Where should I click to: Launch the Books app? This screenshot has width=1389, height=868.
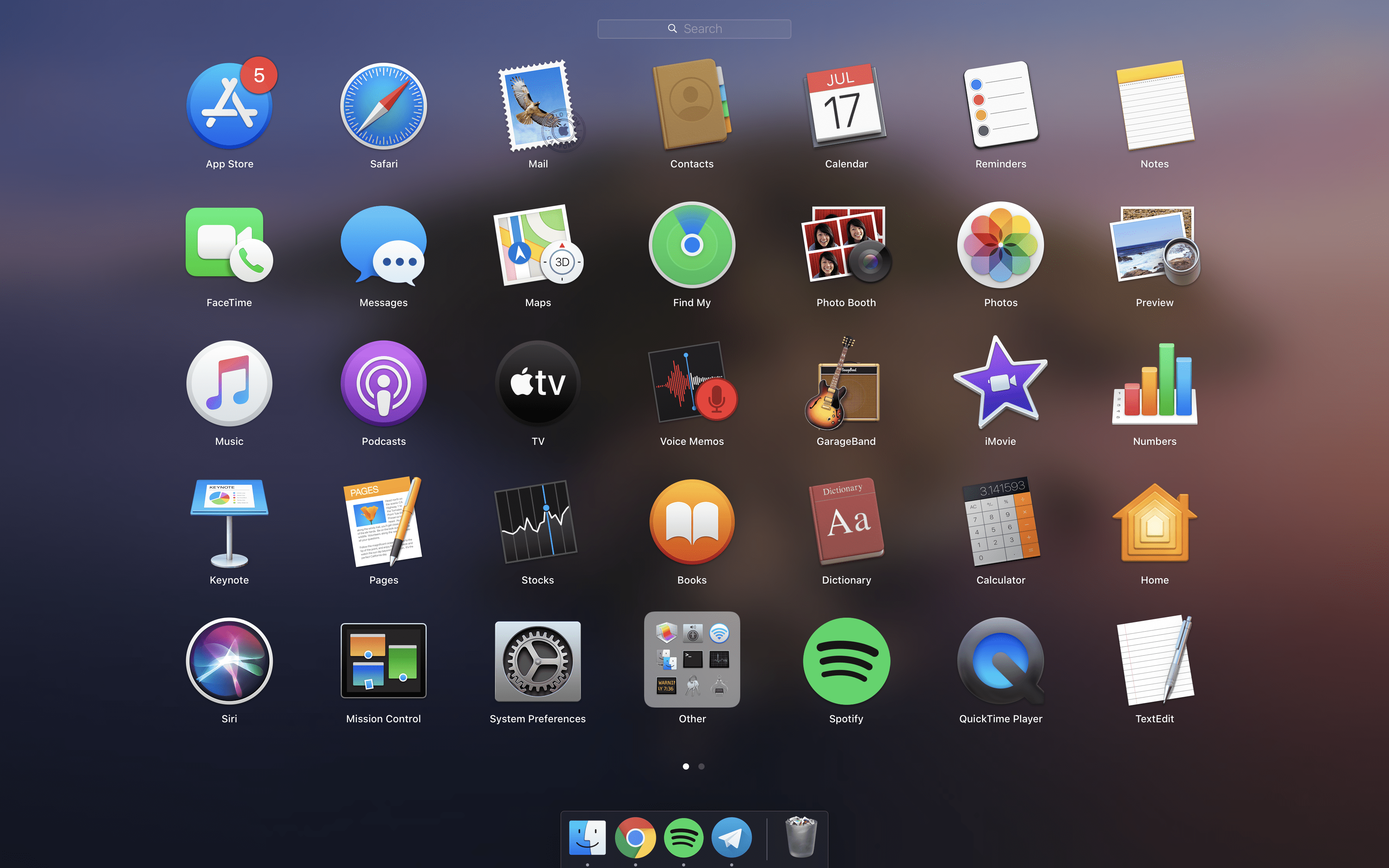692,522
